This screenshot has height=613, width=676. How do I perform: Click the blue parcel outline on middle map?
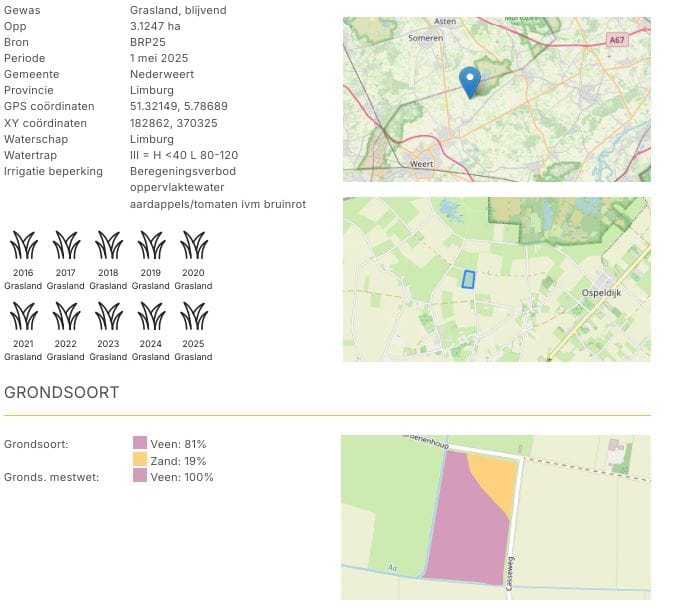click(x=467, y=279)
